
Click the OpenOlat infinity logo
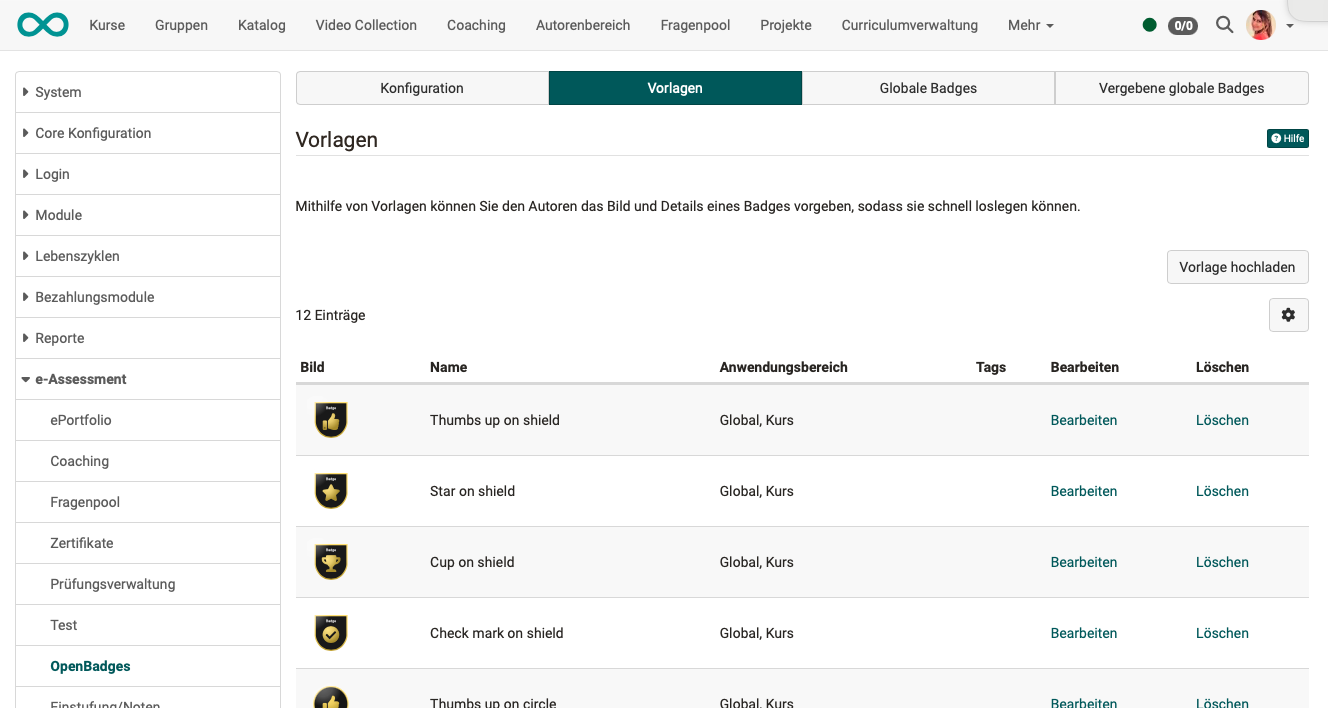click(x=42, y=25)
